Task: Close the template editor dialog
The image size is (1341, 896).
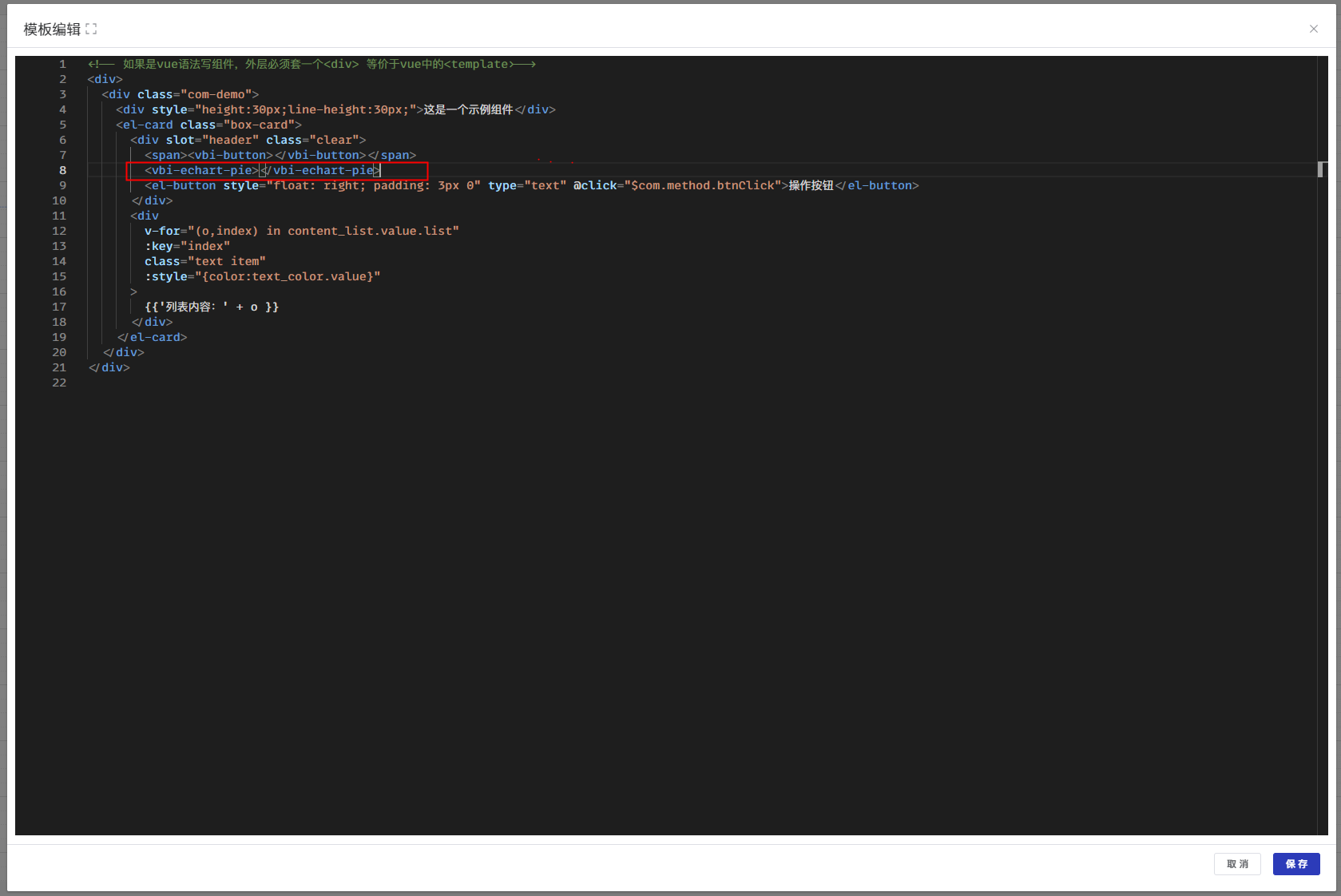Action: point(1313,29)
